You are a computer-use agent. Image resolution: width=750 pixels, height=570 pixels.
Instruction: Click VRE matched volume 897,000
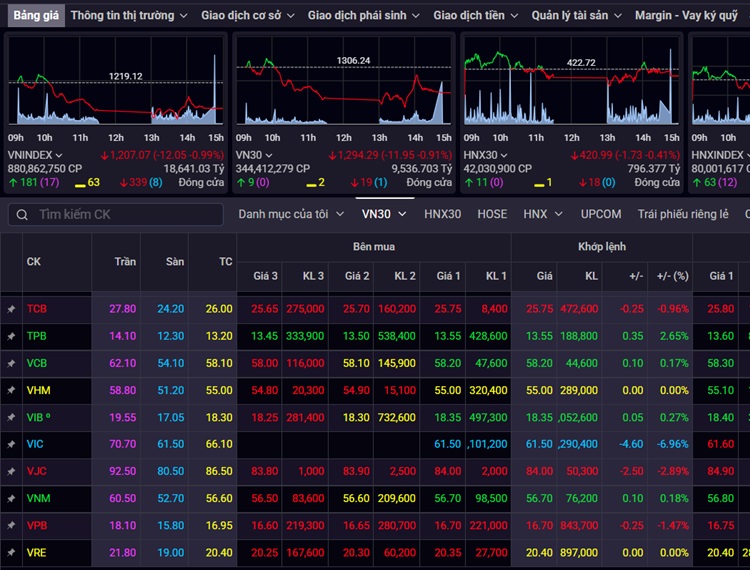tap(579, 553)
